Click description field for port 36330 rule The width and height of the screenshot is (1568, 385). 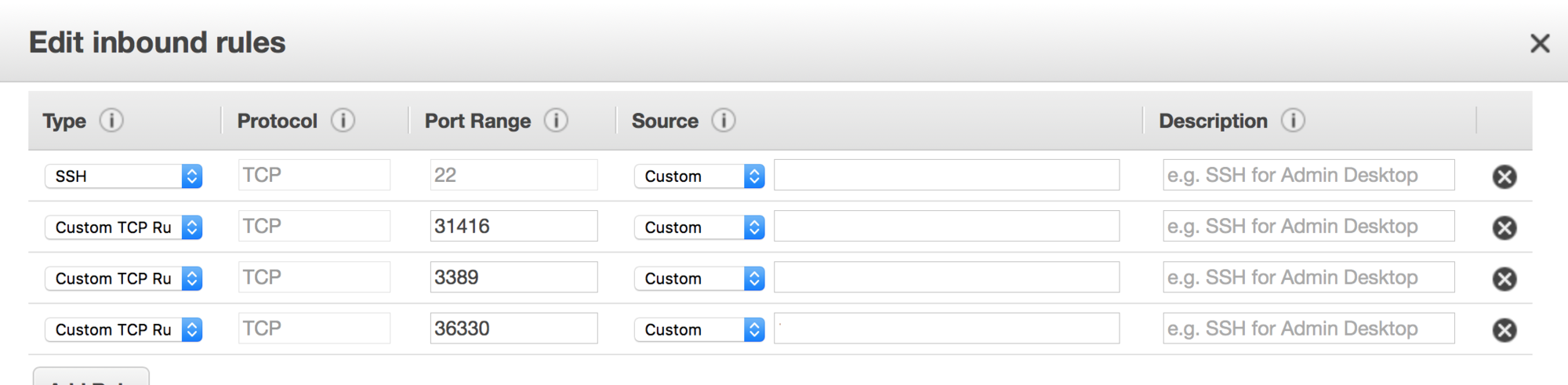(1308, 329)
